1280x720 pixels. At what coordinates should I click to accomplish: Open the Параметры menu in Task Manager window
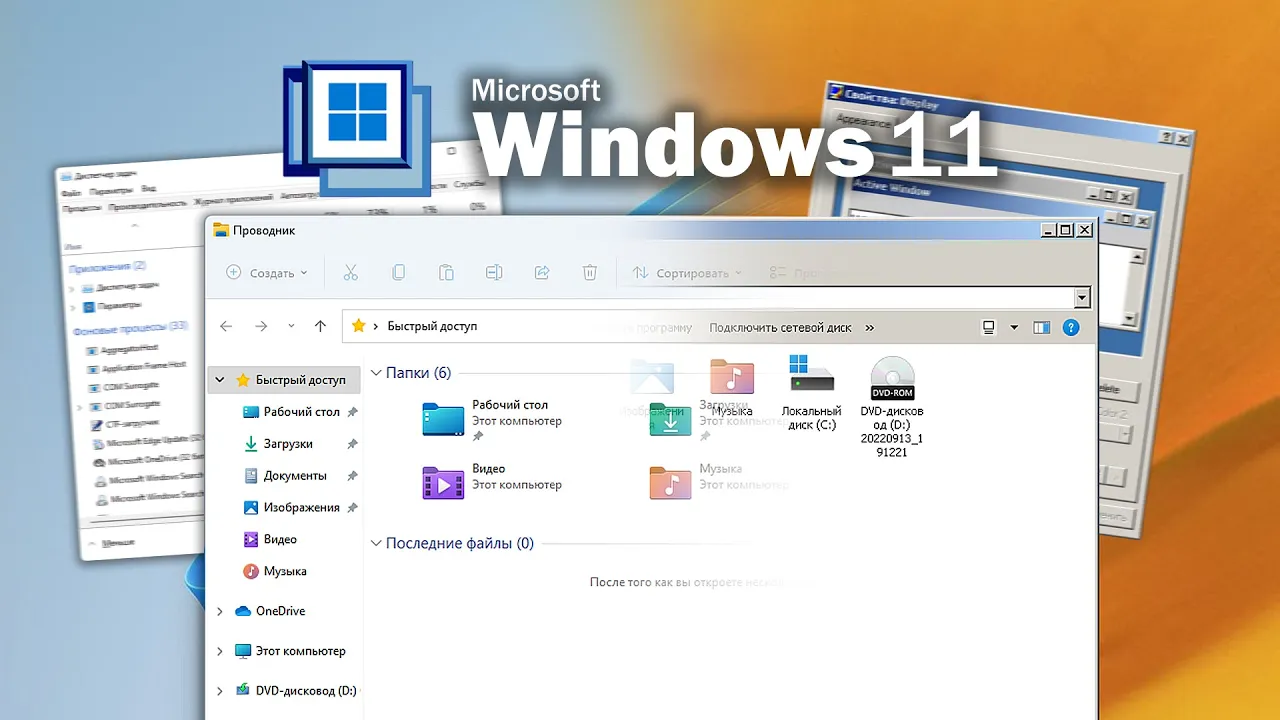click(x=110, y=190)
